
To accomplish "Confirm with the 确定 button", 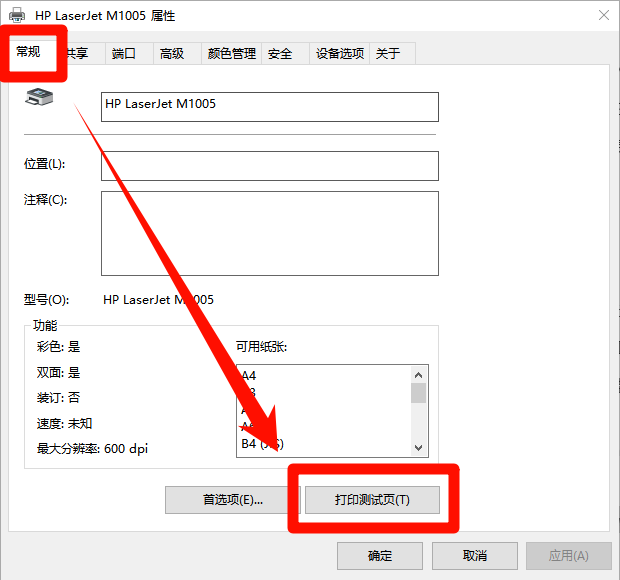I will point(380,556).
